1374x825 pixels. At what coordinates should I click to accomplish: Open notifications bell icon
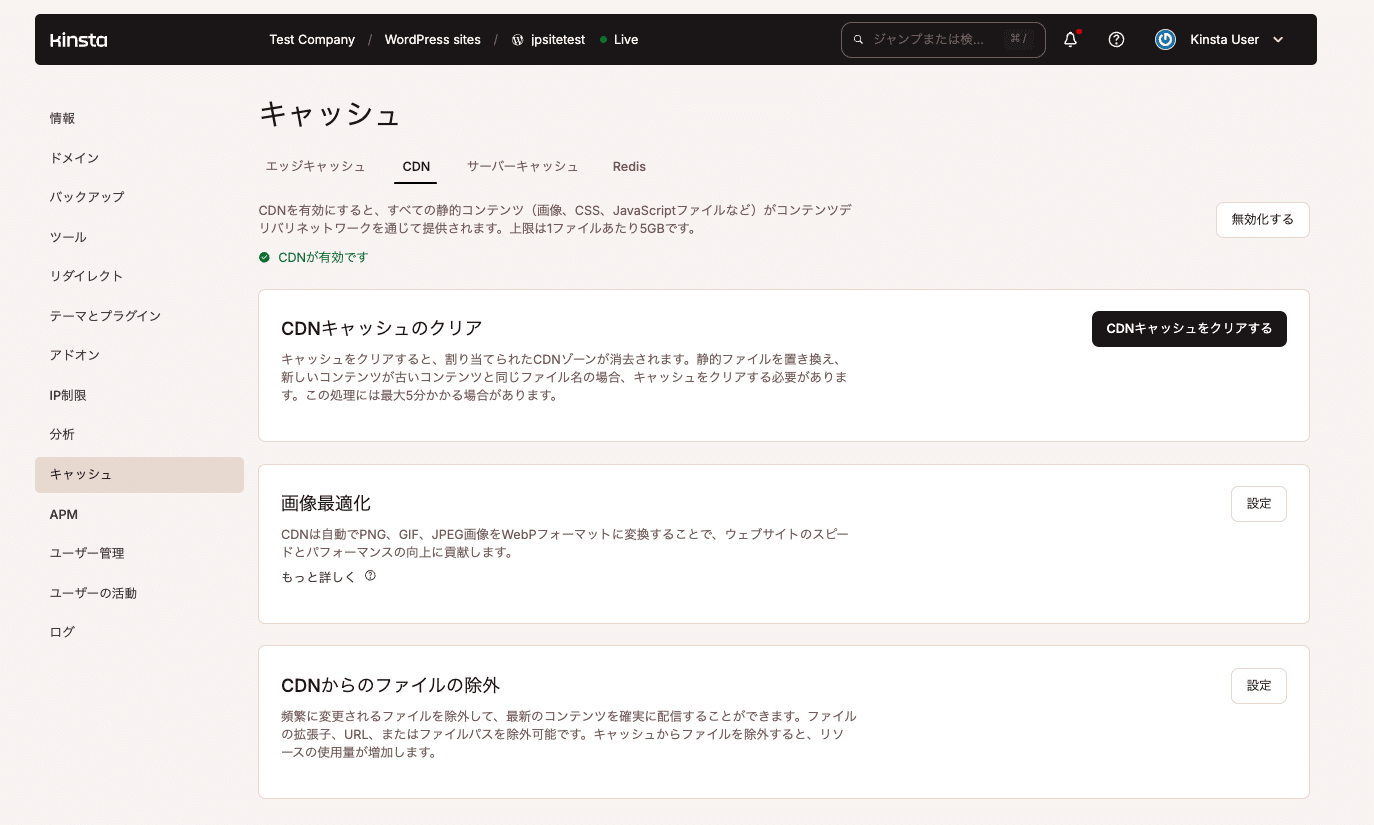[1070, 40]
